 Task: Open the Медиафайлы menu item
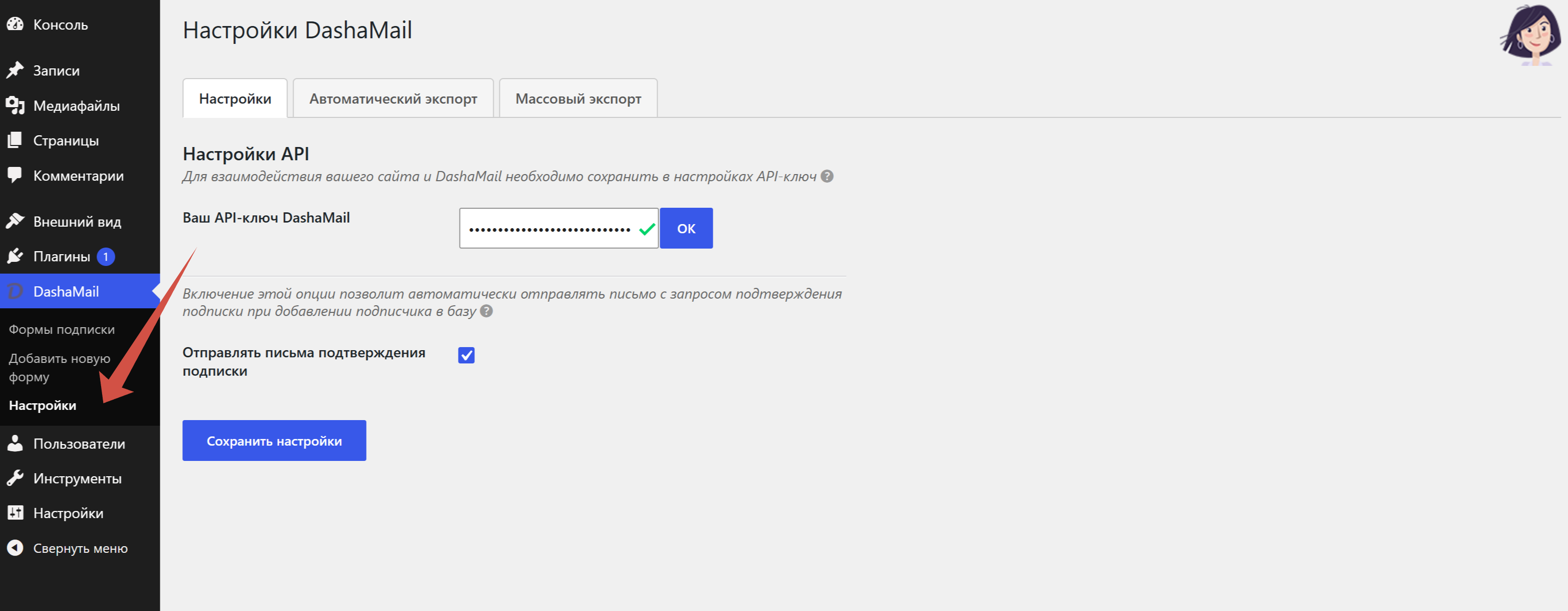tap(80, 106)
